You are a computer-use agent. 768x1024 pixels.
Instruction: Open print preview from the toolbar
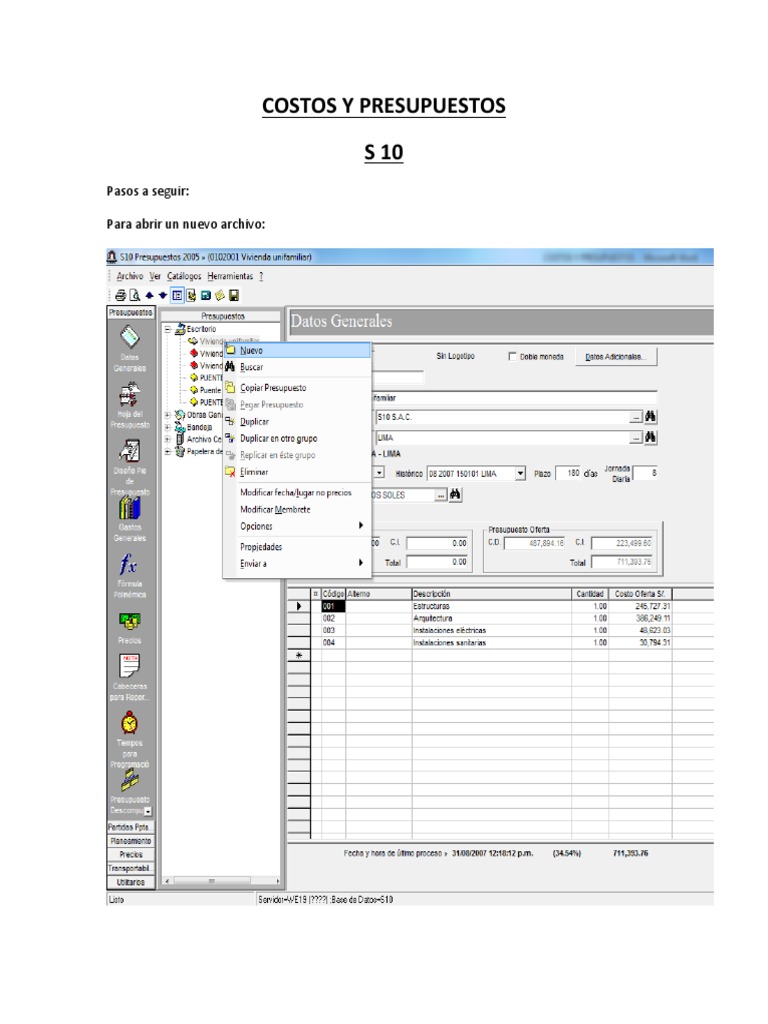[x=135, y=295]
